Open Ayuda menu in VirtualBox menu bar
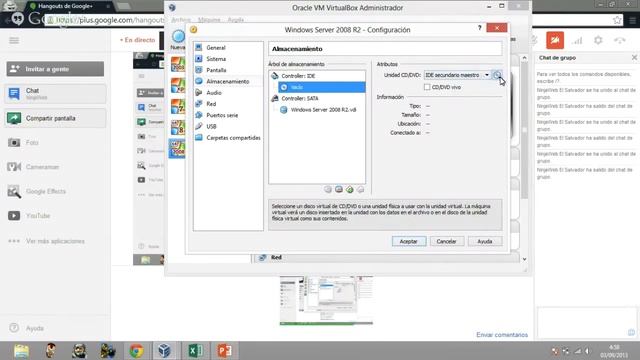 [x=236, y=20]
